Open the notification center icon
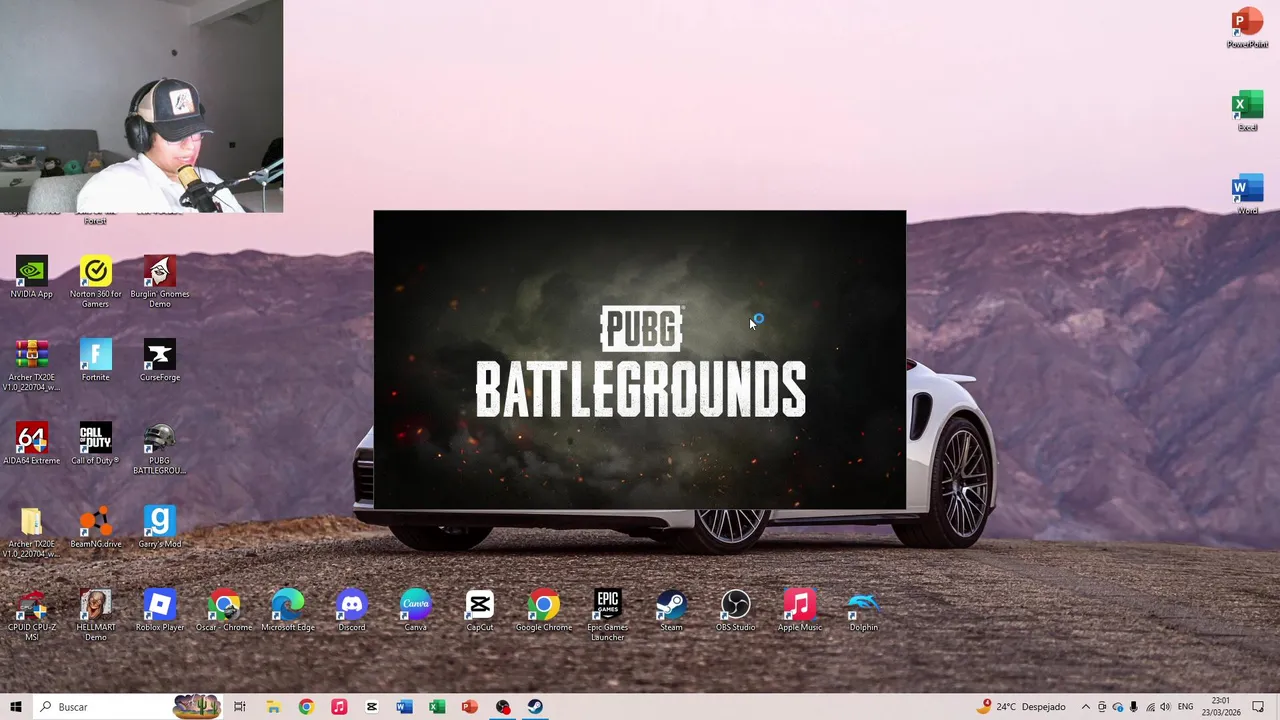 [1259, 707]
